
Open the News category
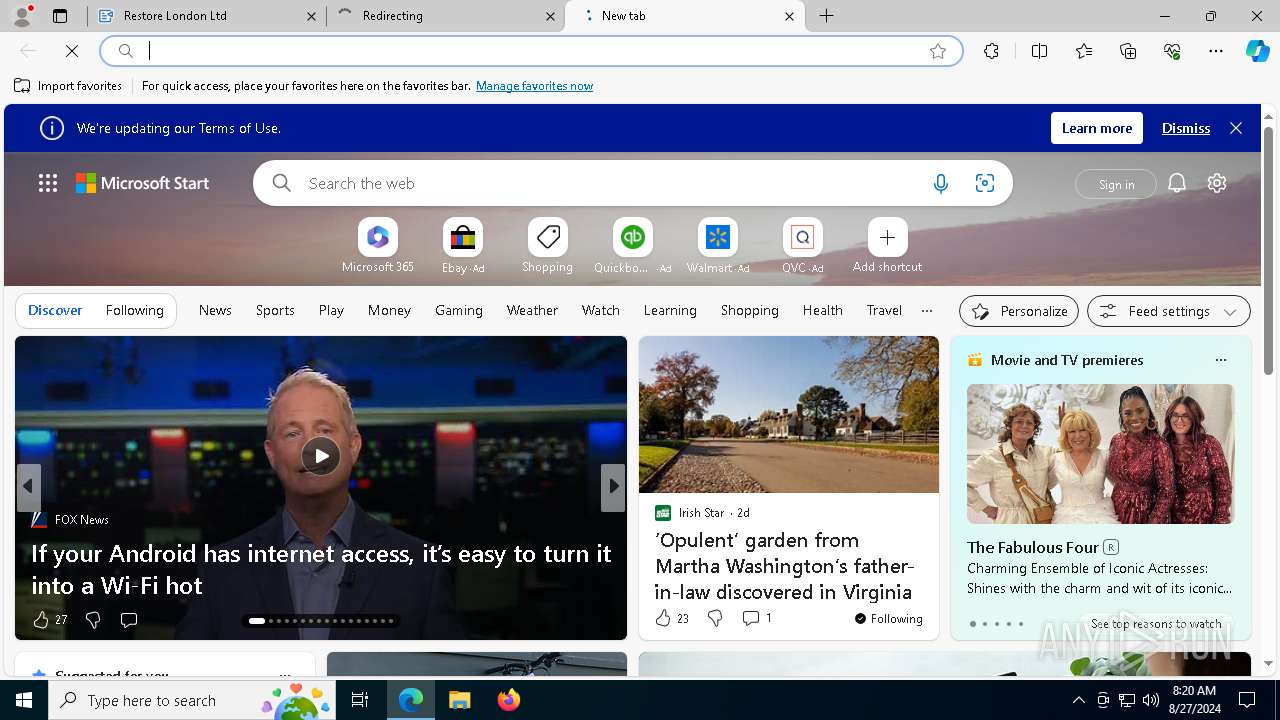tap(215, 310)
